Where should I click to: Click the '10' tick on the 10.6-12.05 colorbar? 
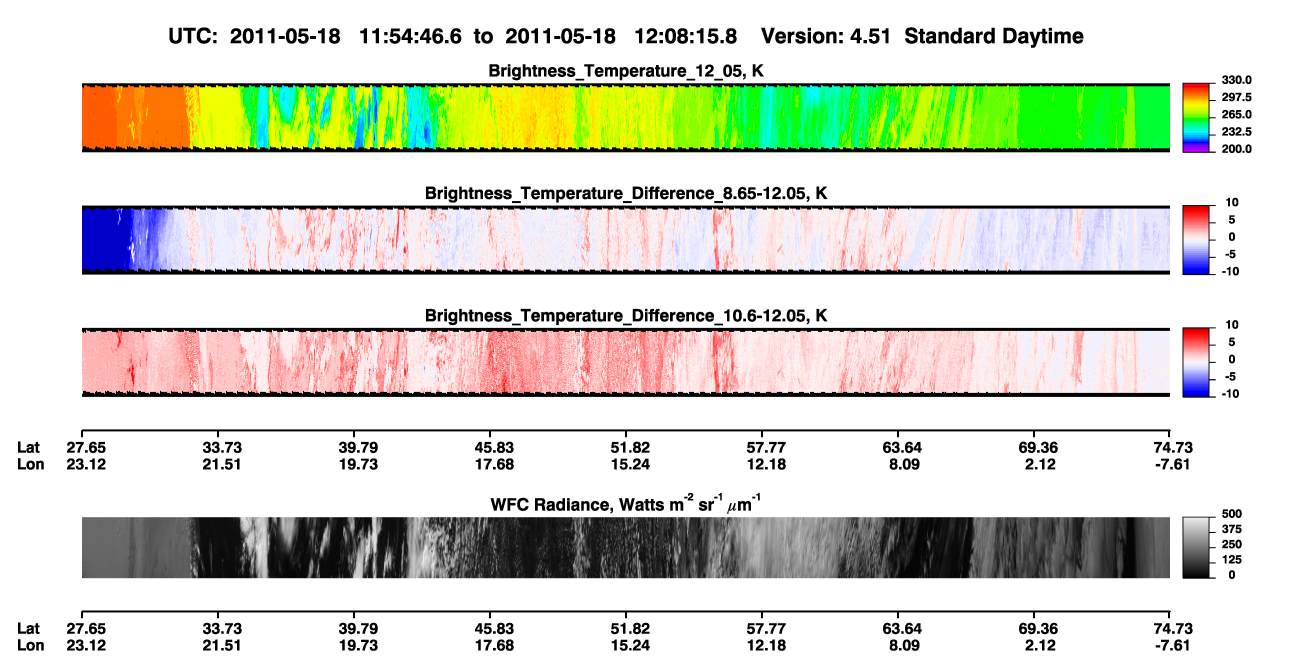[1234, 324]
